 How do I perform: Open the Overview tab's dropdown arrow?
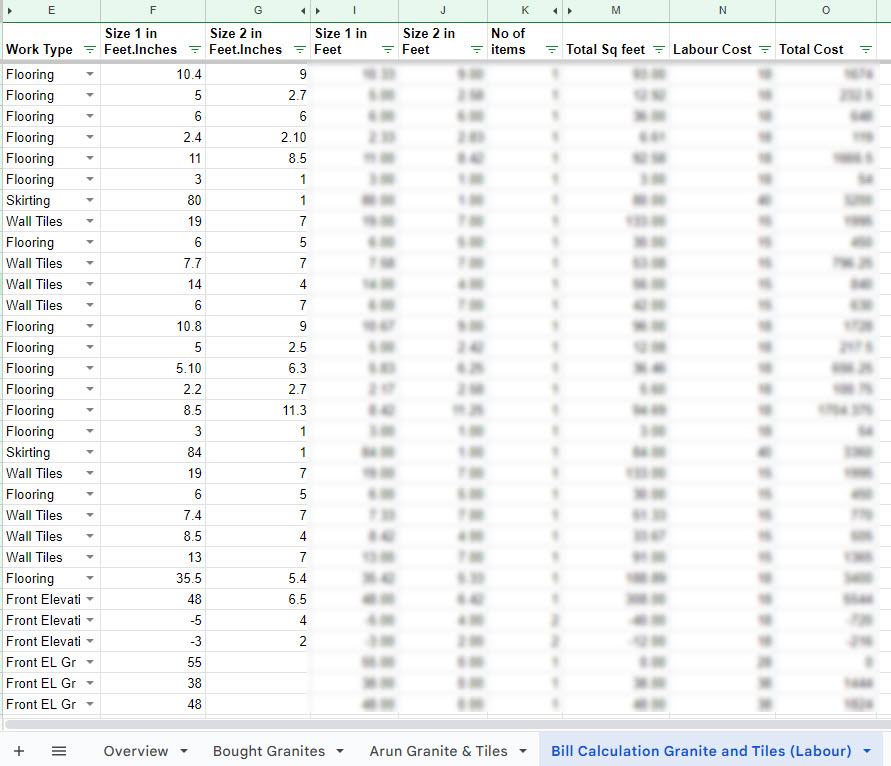(184, 751)
